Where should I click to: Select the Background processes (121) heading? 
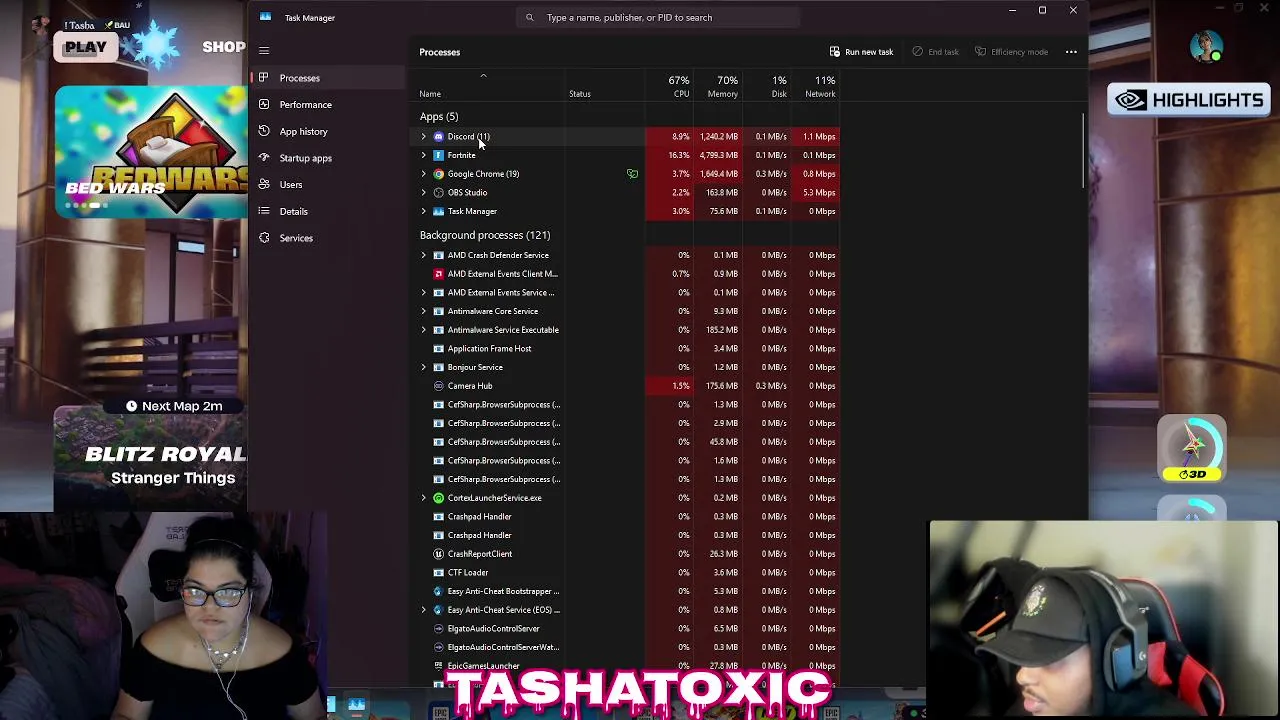tap(485, 235)
